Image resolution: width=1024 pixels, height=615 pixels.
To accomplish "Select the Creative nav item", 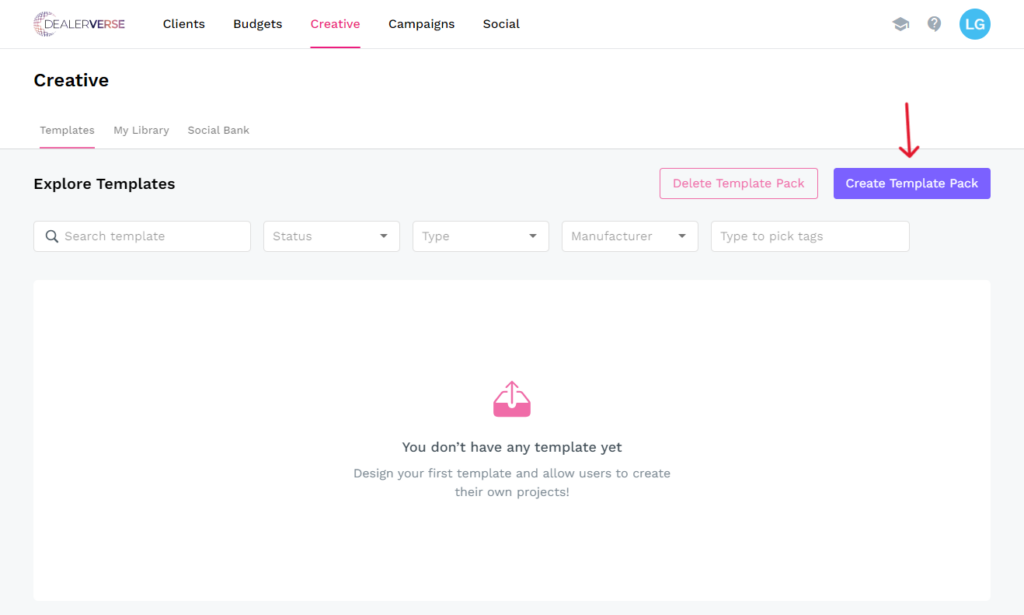I will coord(335,24).
